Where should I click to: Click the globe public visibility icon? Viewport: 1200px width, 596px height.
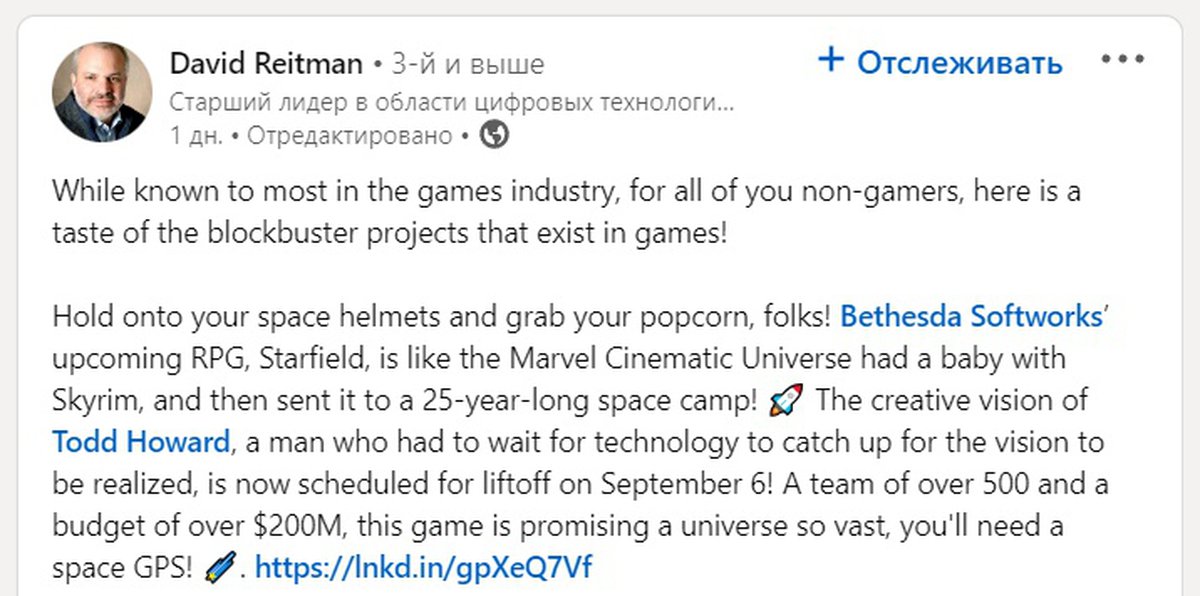pos(495,134)
